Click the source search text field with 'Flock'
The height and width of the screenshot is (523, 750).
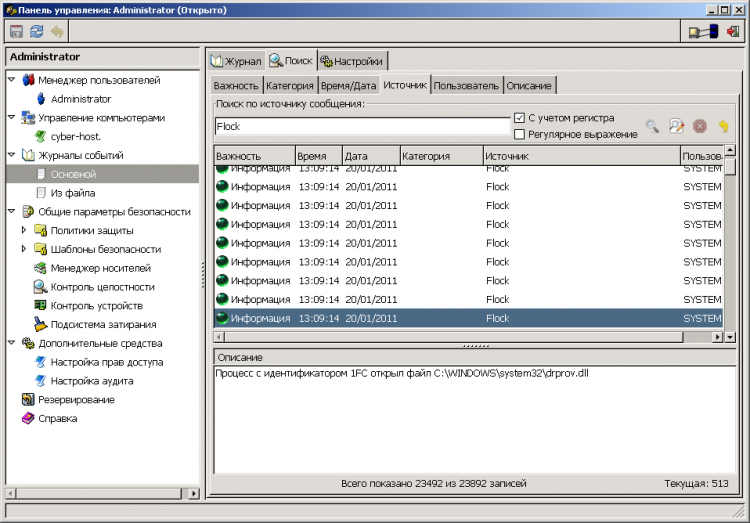[x=362, y=127]
